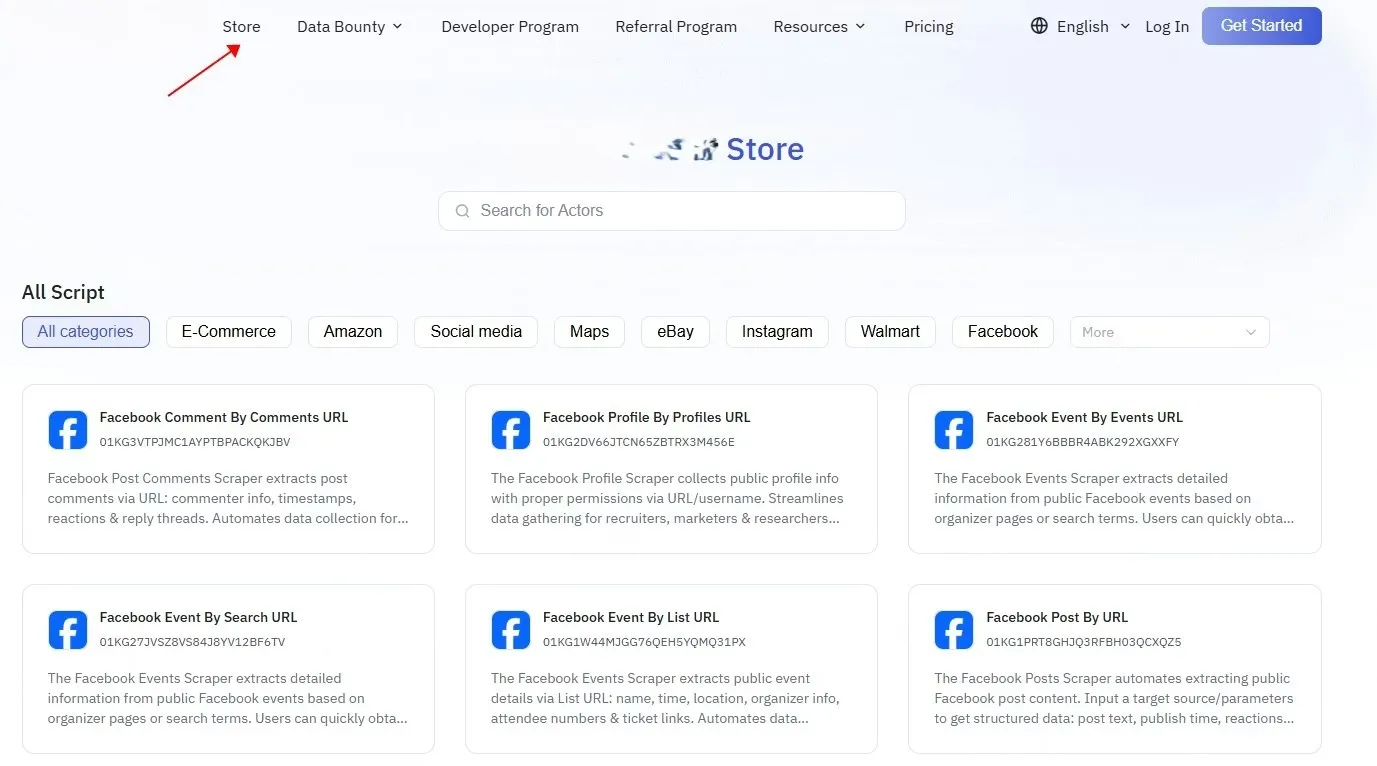Open the More categories dropdown
Viewport: 1377px width, 766px height.
(1169, 332)
